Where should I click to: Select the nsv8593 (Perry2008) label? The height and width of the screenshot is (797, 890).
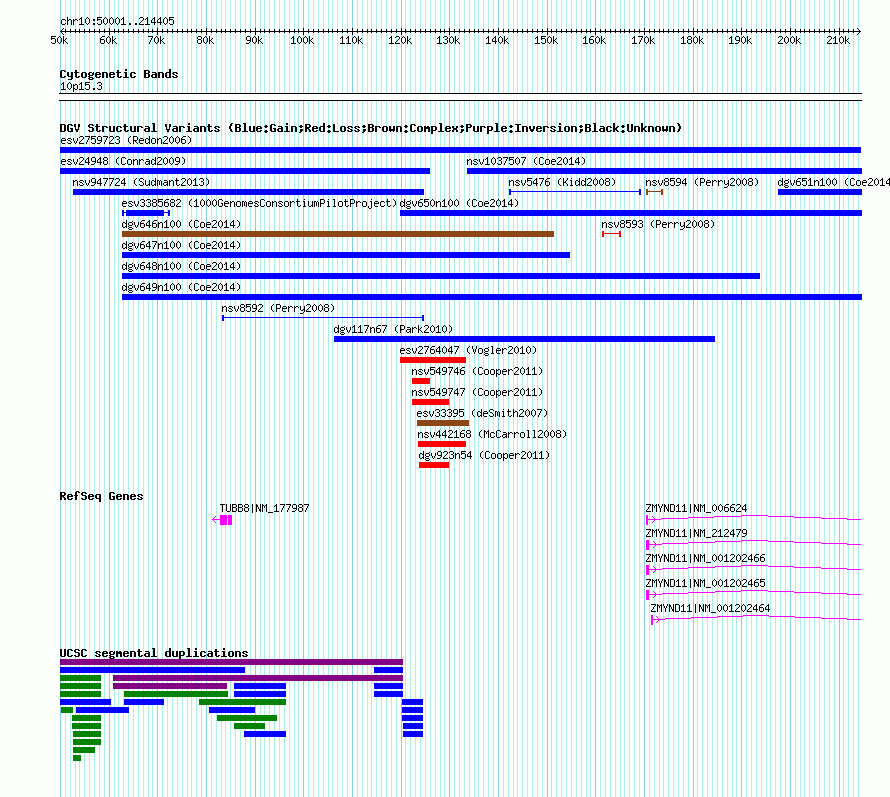658,224
